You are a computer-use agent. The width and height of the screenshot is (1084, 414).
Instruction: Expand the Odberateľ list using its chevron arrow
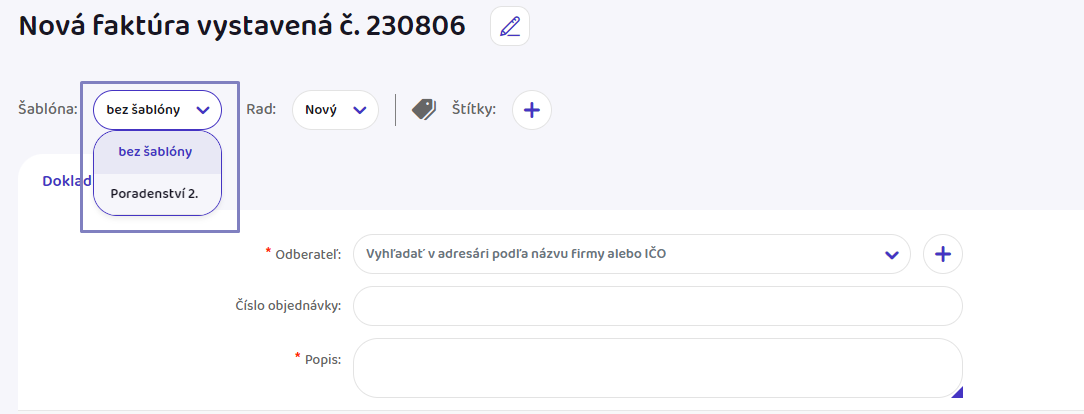coord(891,255)
